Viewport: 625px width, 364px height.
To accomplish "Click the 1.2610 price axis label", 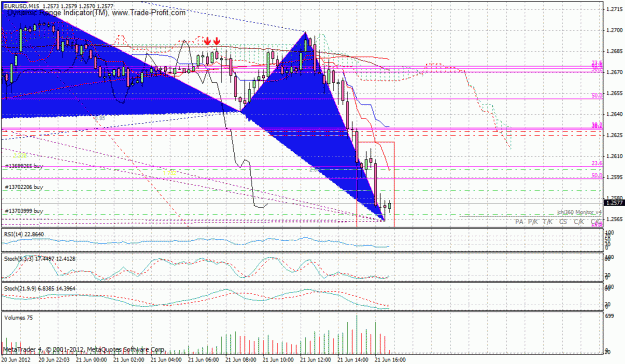I will [x=615, y=156].
